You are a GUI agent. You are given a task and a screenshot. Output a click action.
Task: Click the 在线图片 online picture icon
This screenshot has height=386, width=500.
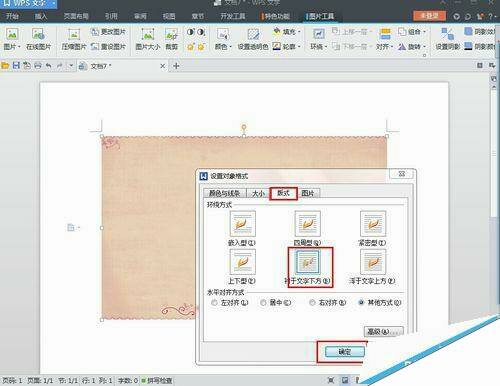pyautogui.click(x=38, y=34)
